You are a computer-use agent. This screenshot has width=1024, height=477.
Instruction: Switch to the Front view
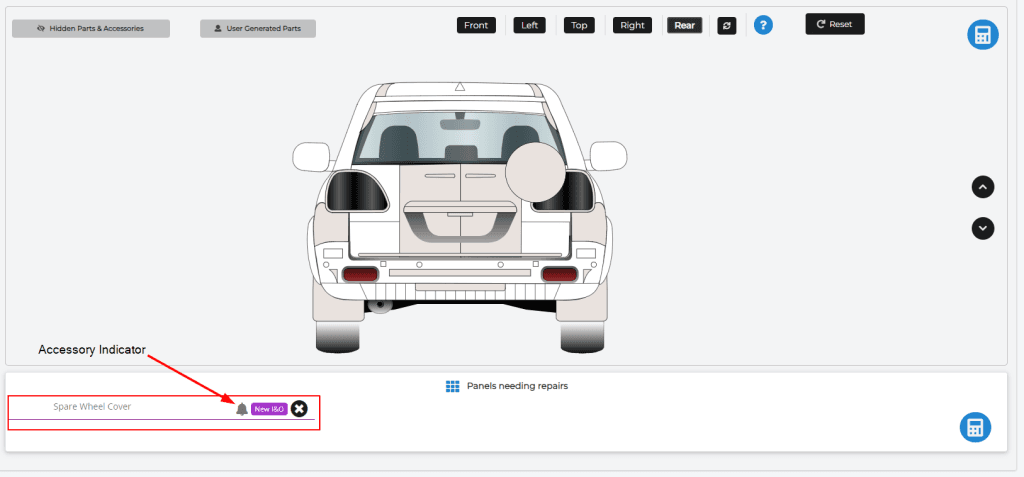coord(476,25)
